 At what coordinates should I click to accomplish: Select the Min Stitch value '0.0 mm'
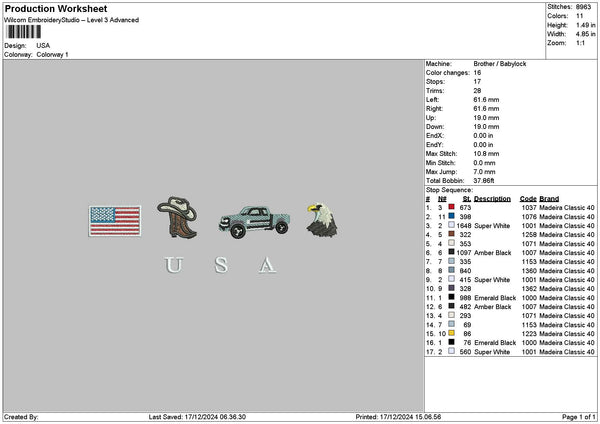click(484, 163)
